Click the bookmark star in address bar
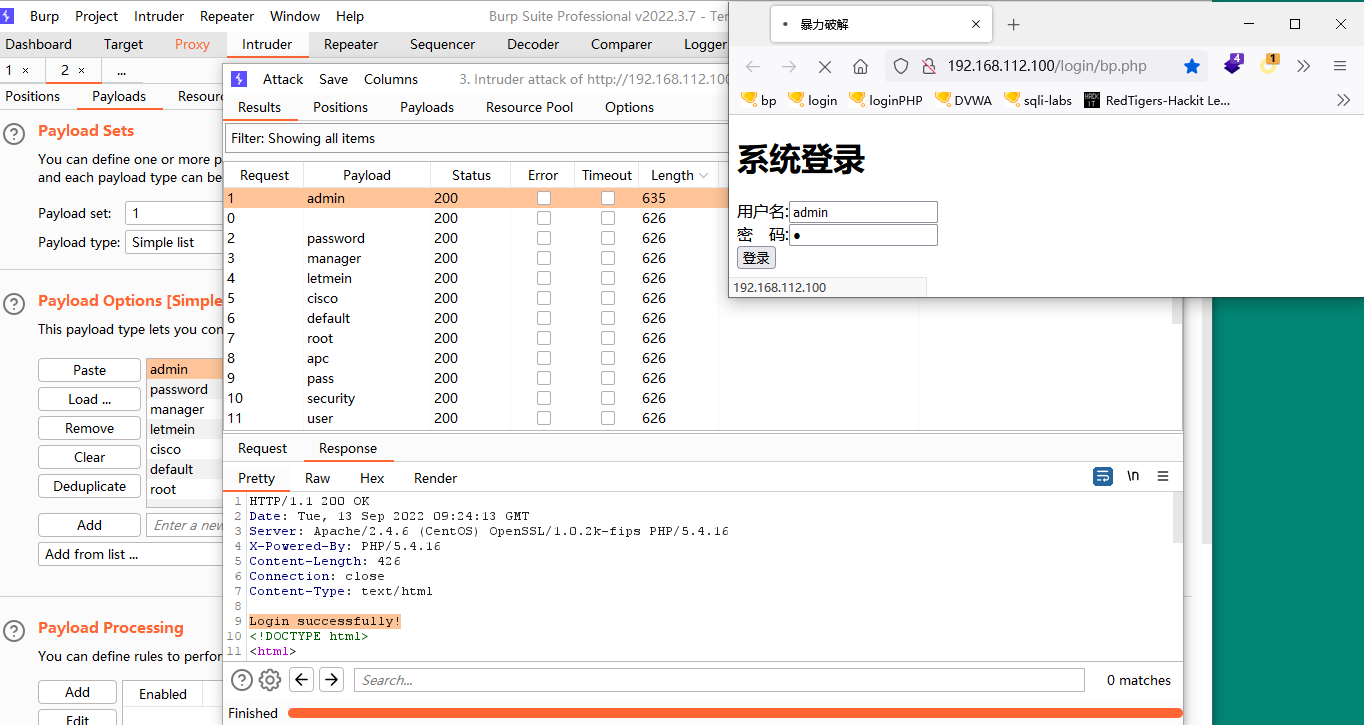1364x725 pixels. pos(1191,67)
